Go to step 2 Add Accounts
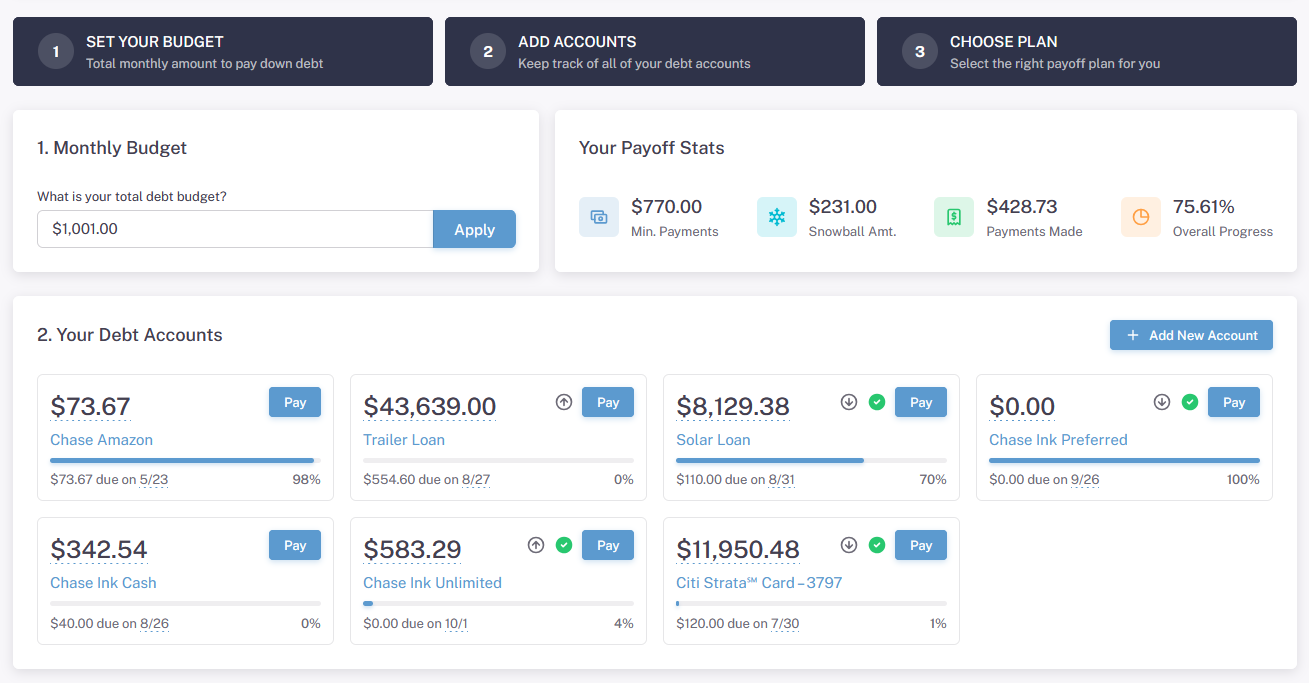The width and height of the screenshot is (1309, 683). [655, 51]
